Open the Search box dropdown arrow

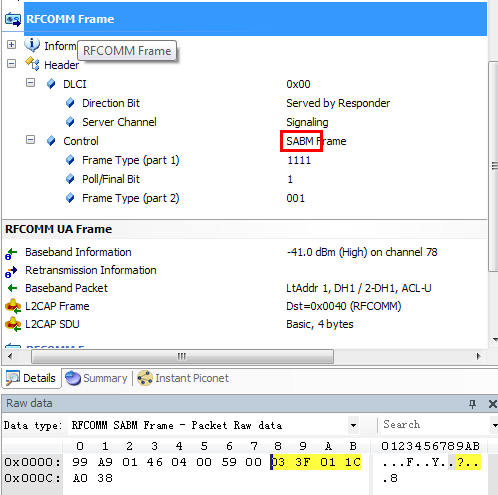(x=494, y=425)
